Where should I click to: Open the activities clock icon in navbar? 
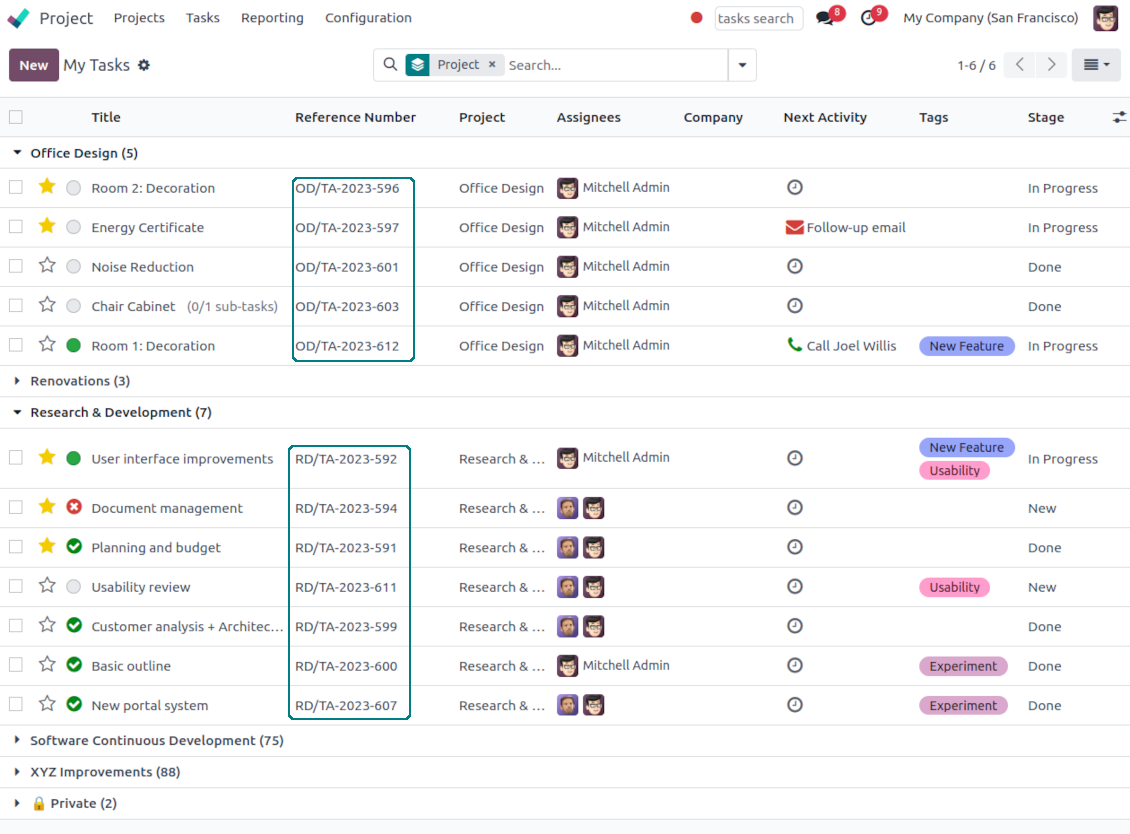click(868, 19)
